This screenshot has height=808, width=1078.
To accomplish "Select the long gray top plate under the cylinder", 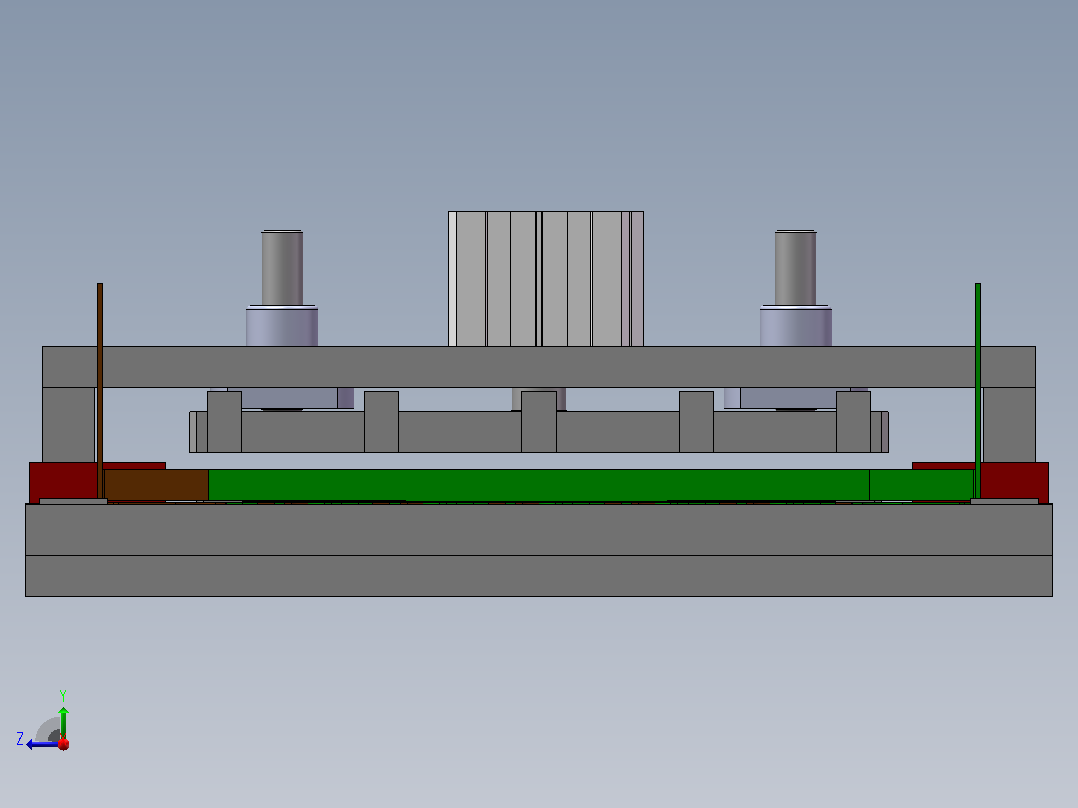I will (539, 367).
